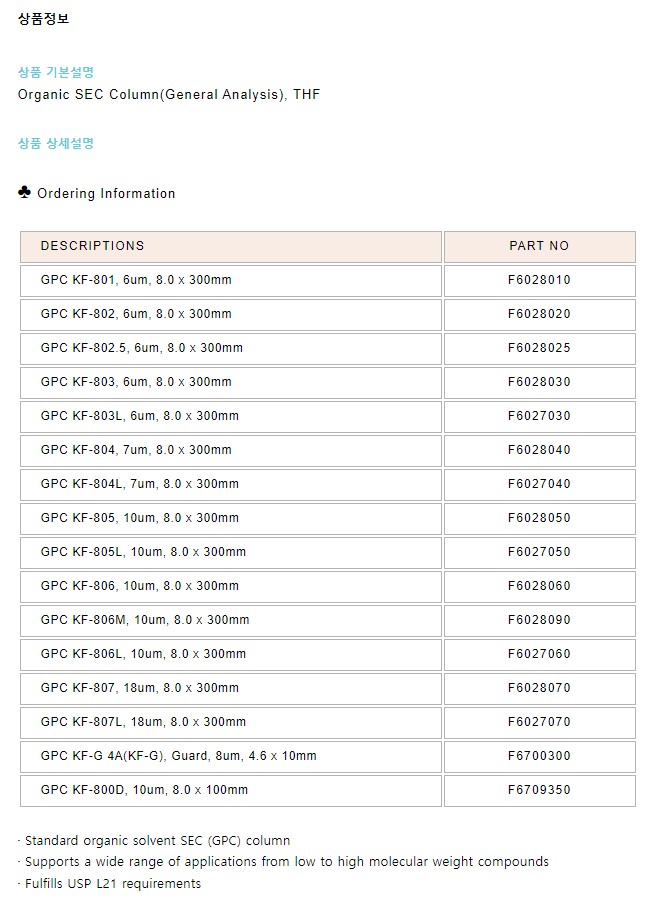Select part number F6028090
The image size is (659, 905).
[x=539, y=620]
